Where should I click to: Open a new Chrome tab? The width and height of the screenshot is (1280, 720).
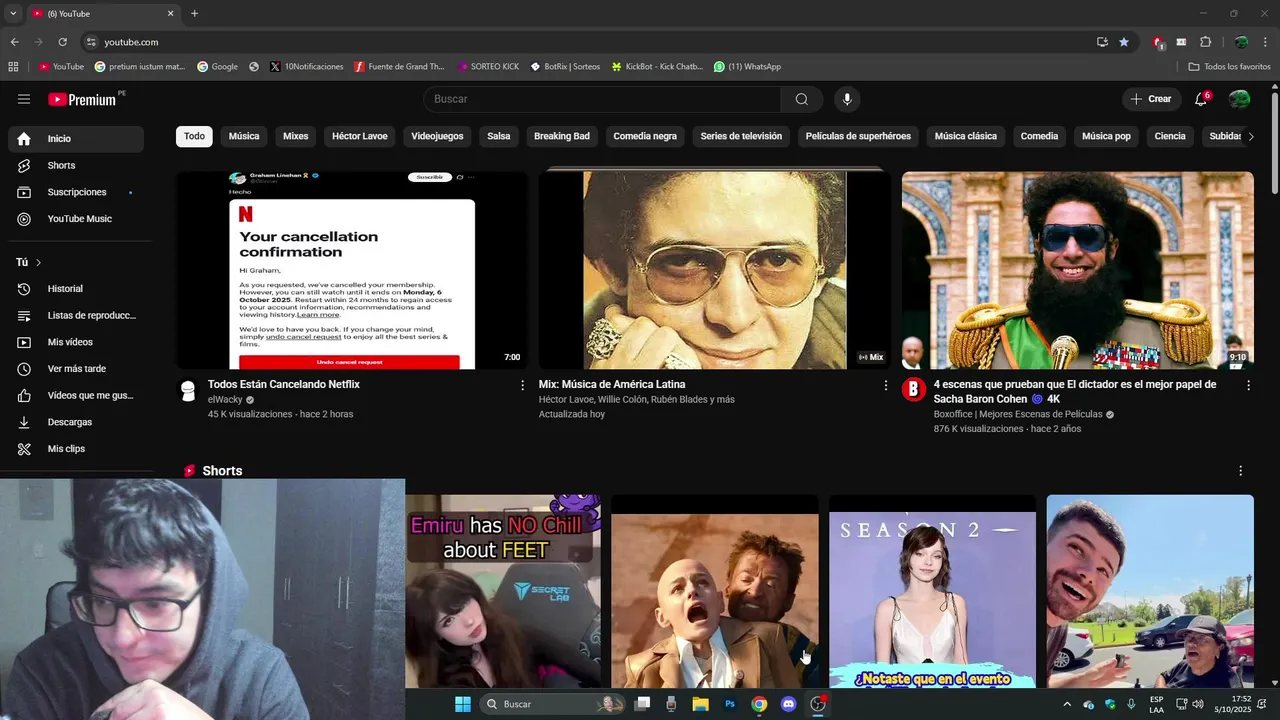click(194, 13)
